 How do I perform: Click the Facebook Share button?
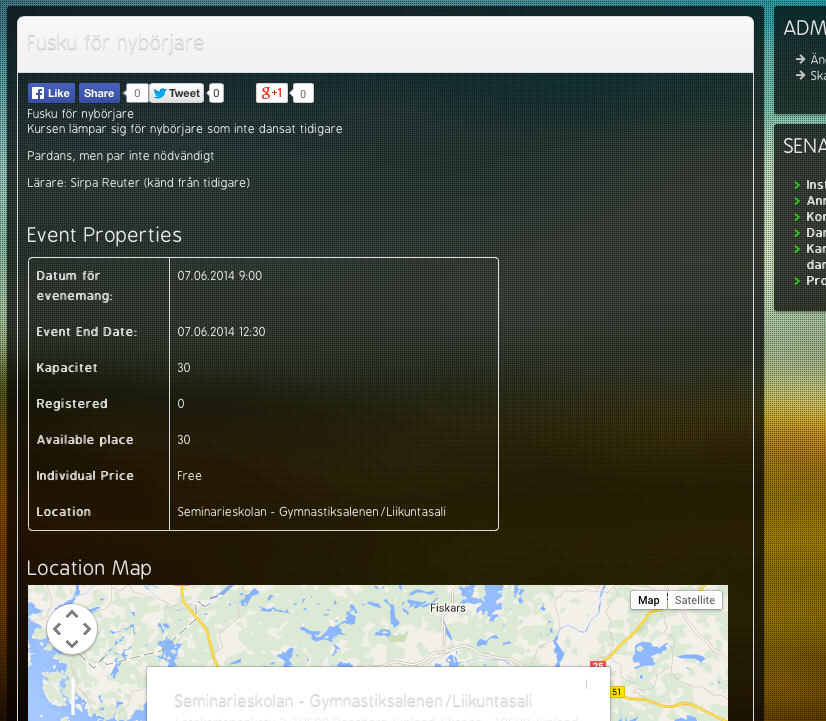[x=99, y=93]
